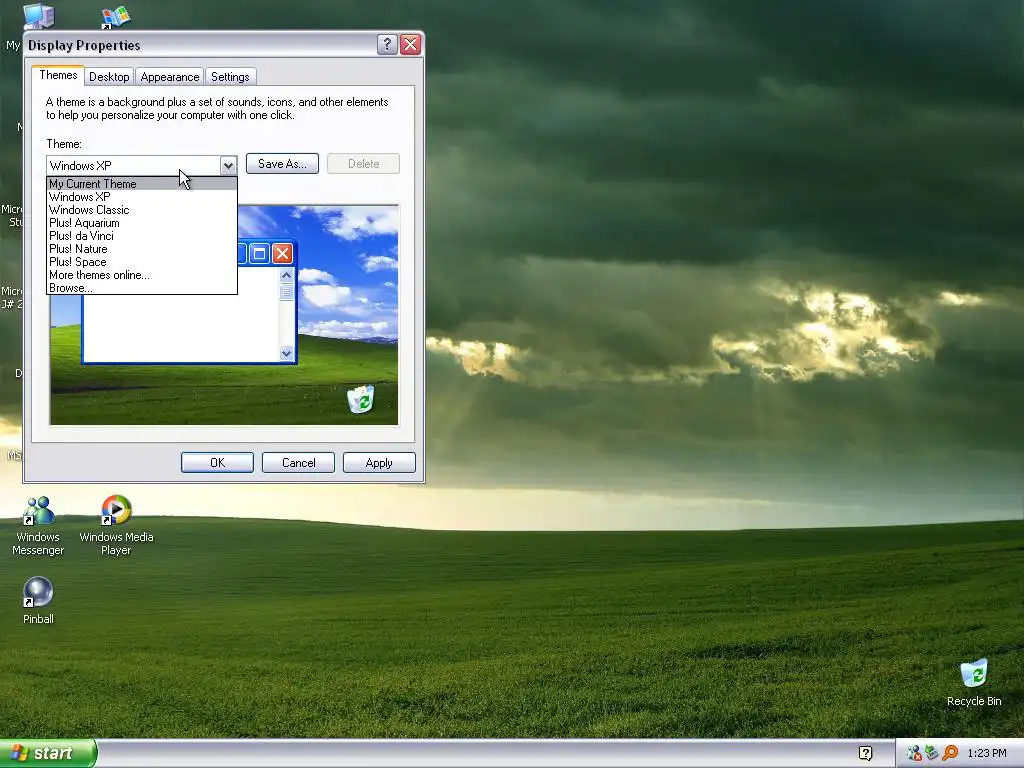1024x768 pixels.
Task: Choose Plus! da Vinci theme
Action: pos(142,236)
